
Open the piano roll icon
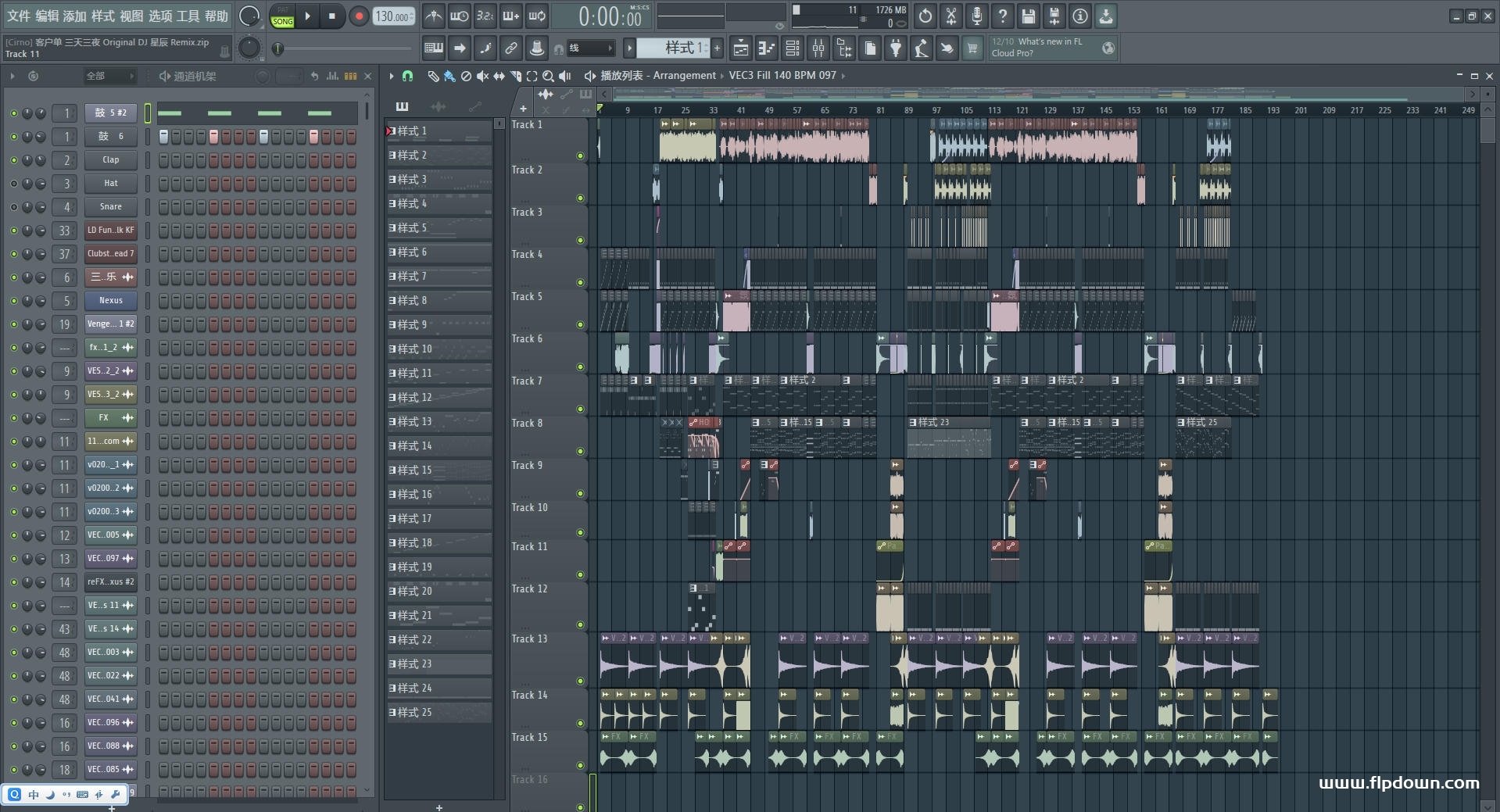pyautogui.click(x=767, y=48)
